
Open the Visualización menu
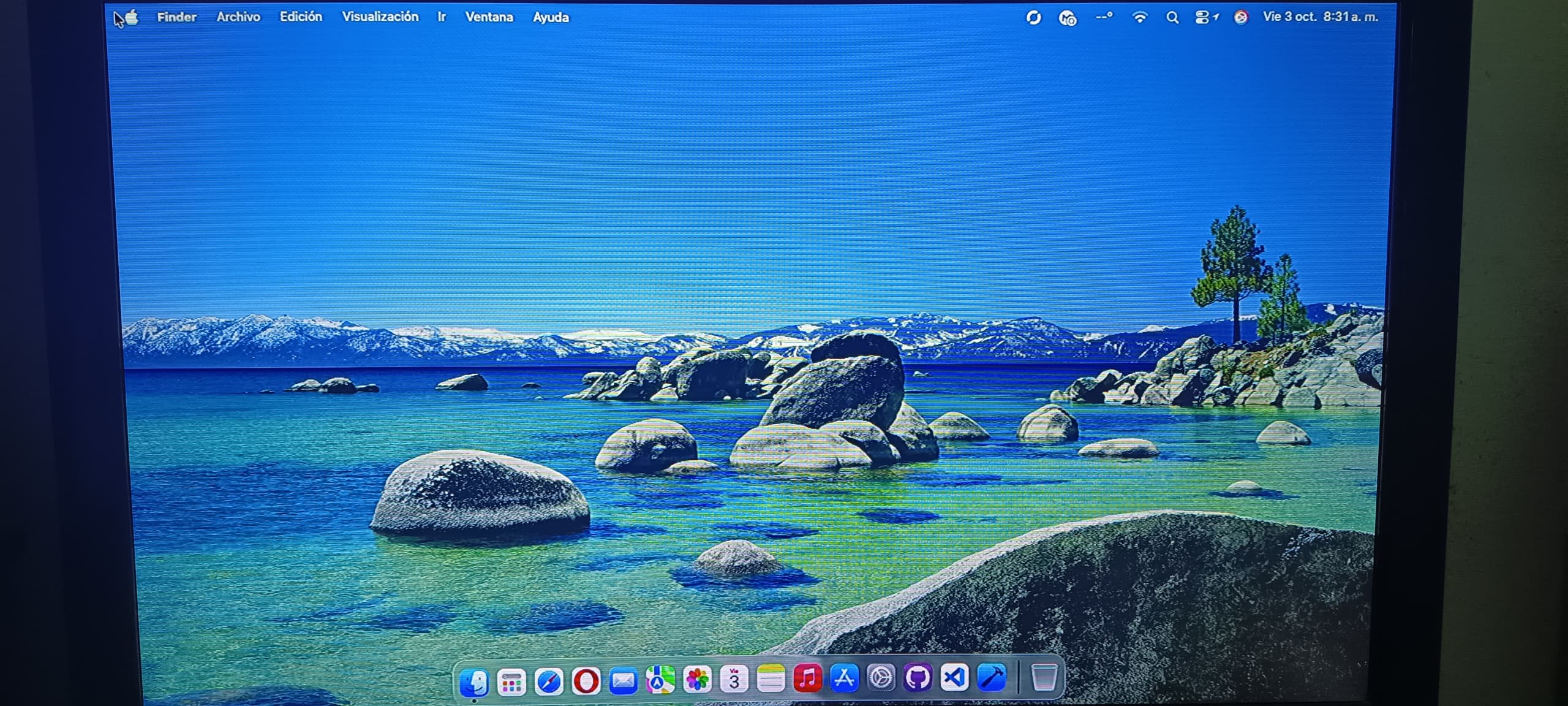click(380, 17)
